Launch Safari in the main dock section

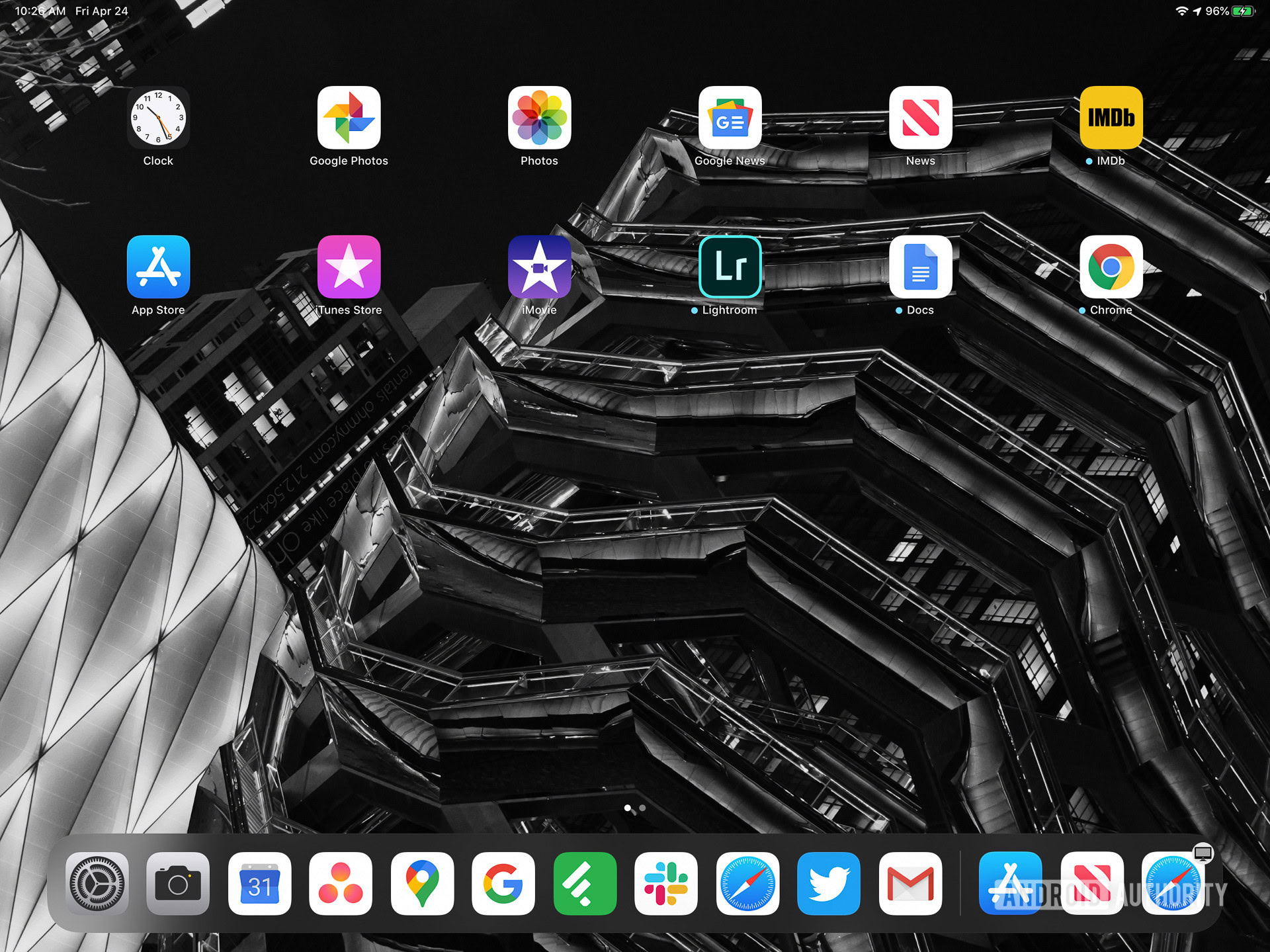coord(747,883)
